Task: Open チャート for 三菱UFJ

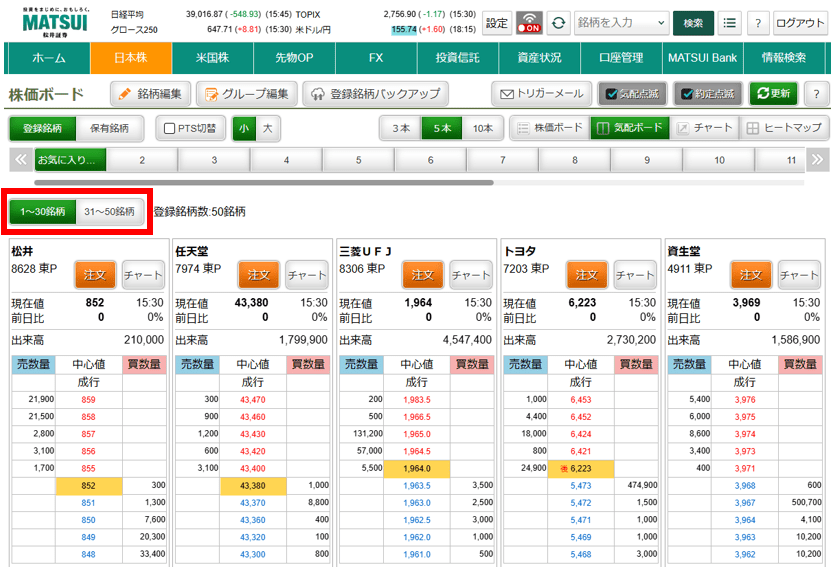Action: (x=471, y=275)
